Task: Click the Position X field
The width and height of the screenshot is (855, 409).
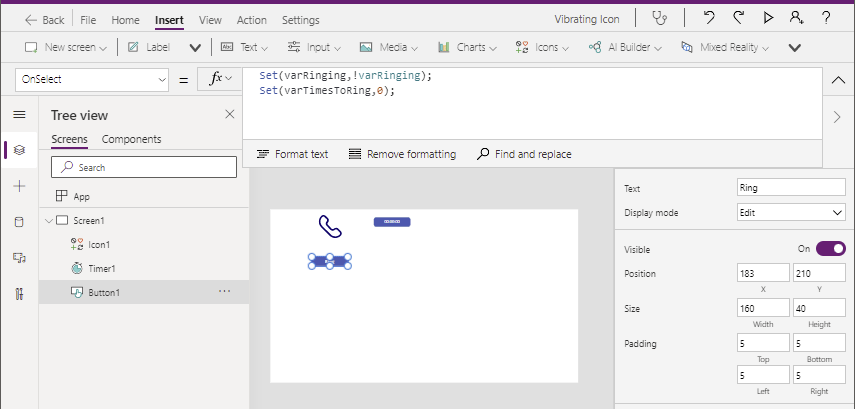Action: (763, 273)
